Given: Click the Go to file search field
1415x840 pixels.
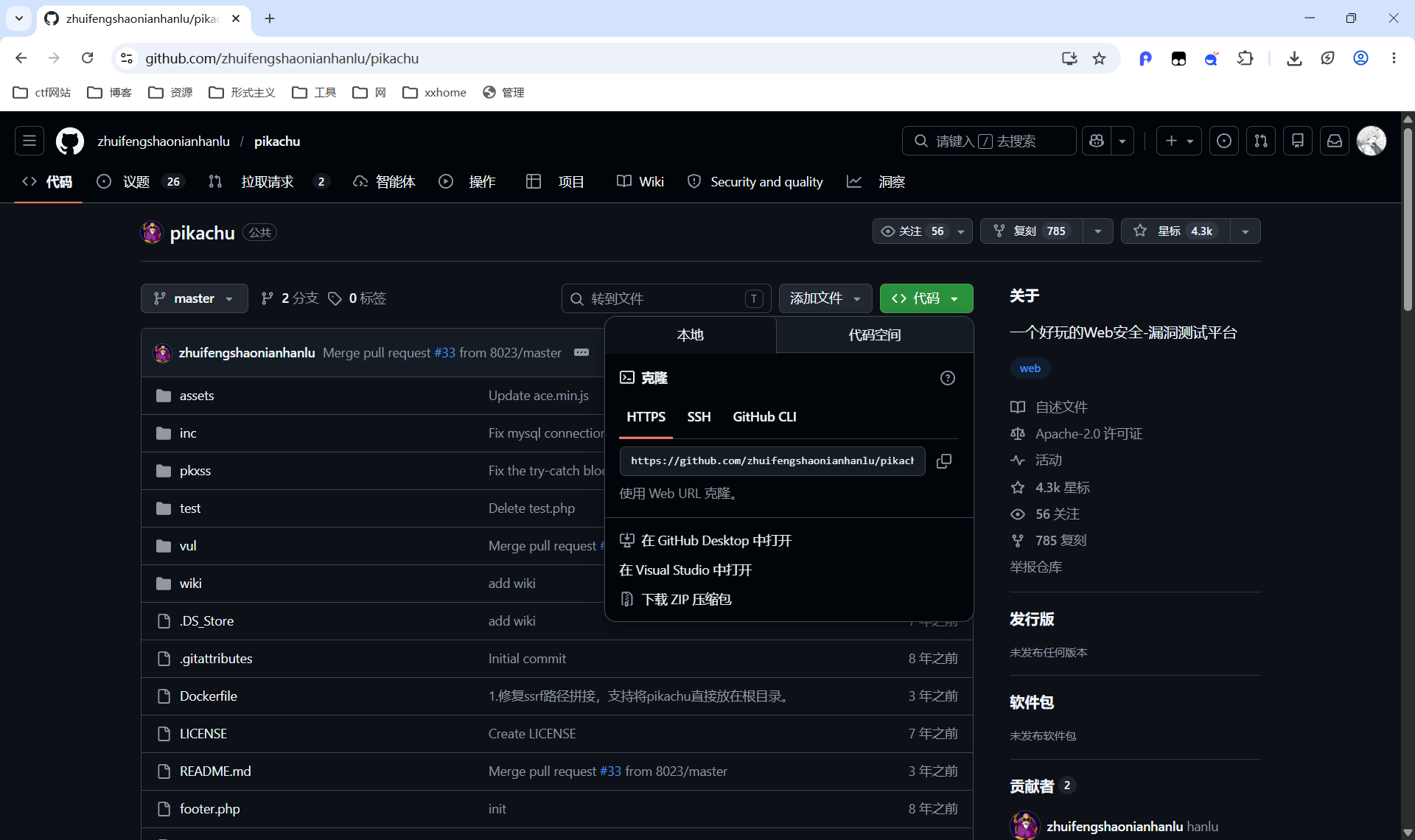Looking at the screenshot, I should tap(666, 298).
